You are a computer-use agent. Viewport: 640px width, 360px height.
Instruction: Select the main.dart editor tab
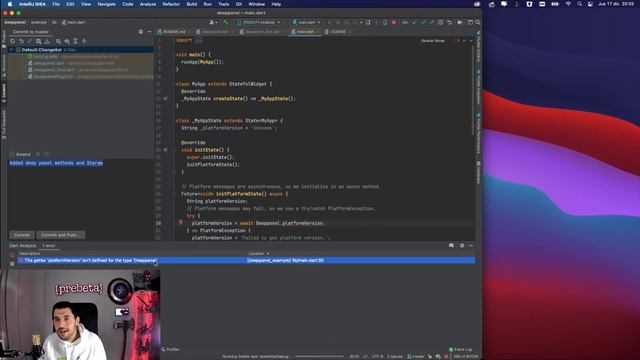pyautogui.click(x=304, y=31)
